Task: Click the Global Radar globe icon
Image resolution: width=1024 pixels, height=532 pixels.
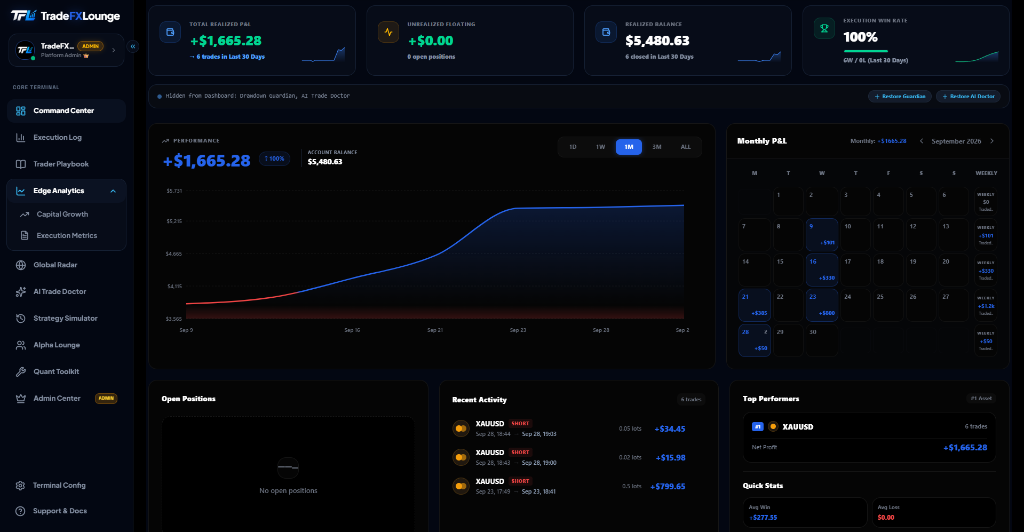Action: [21, 265]
